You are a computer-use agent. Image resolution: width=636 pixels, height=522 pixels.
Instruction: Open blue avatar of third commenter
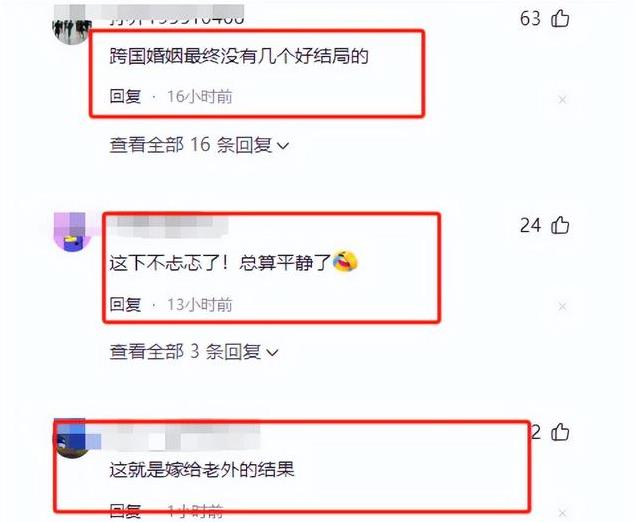click(73, 439)
